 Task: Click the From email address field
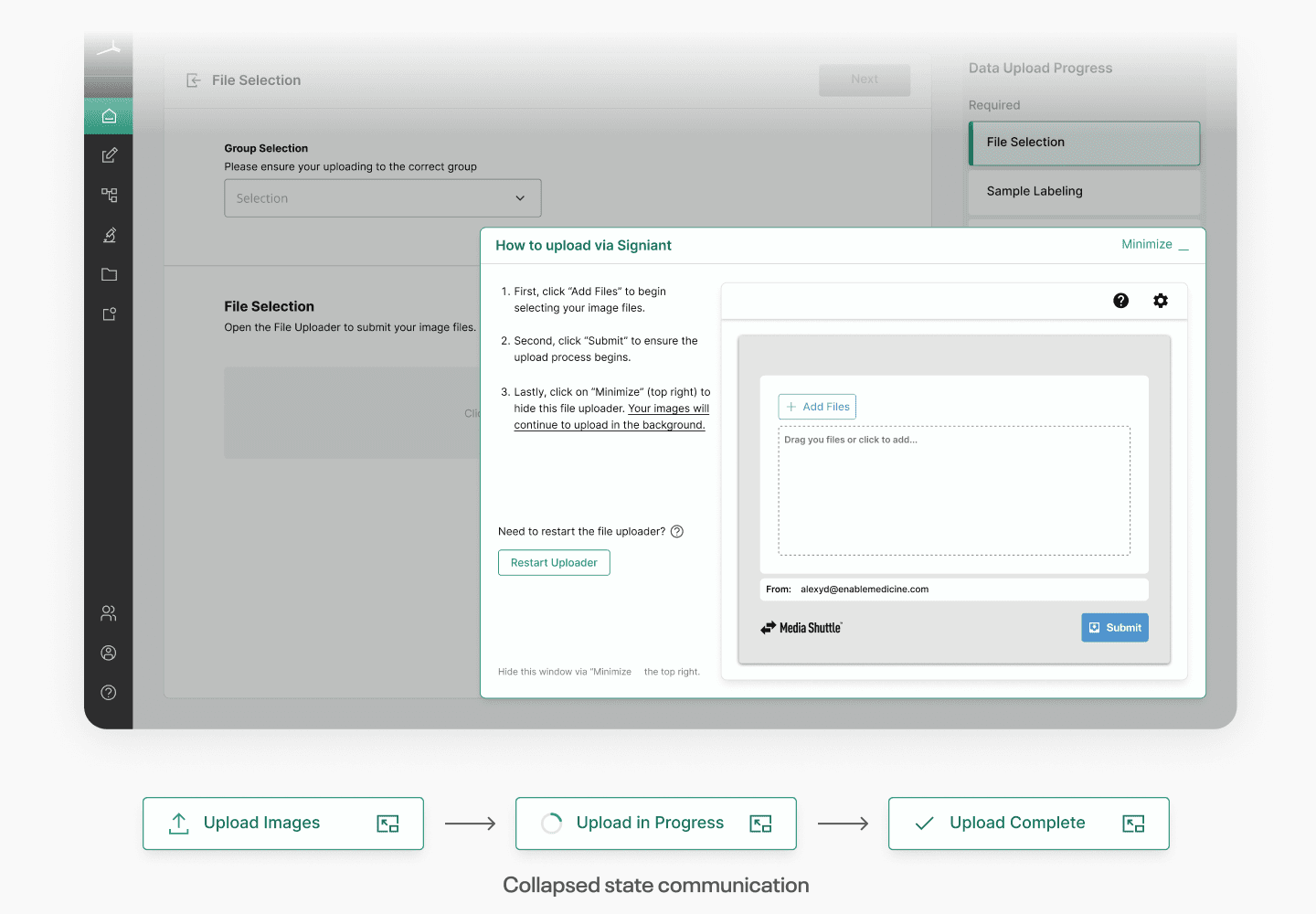coord(954,590)
